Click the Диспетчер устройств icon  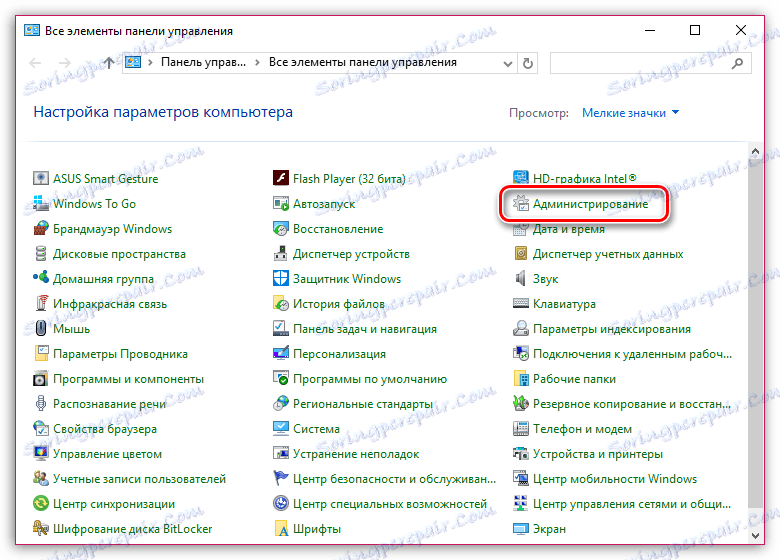[281, 253]
